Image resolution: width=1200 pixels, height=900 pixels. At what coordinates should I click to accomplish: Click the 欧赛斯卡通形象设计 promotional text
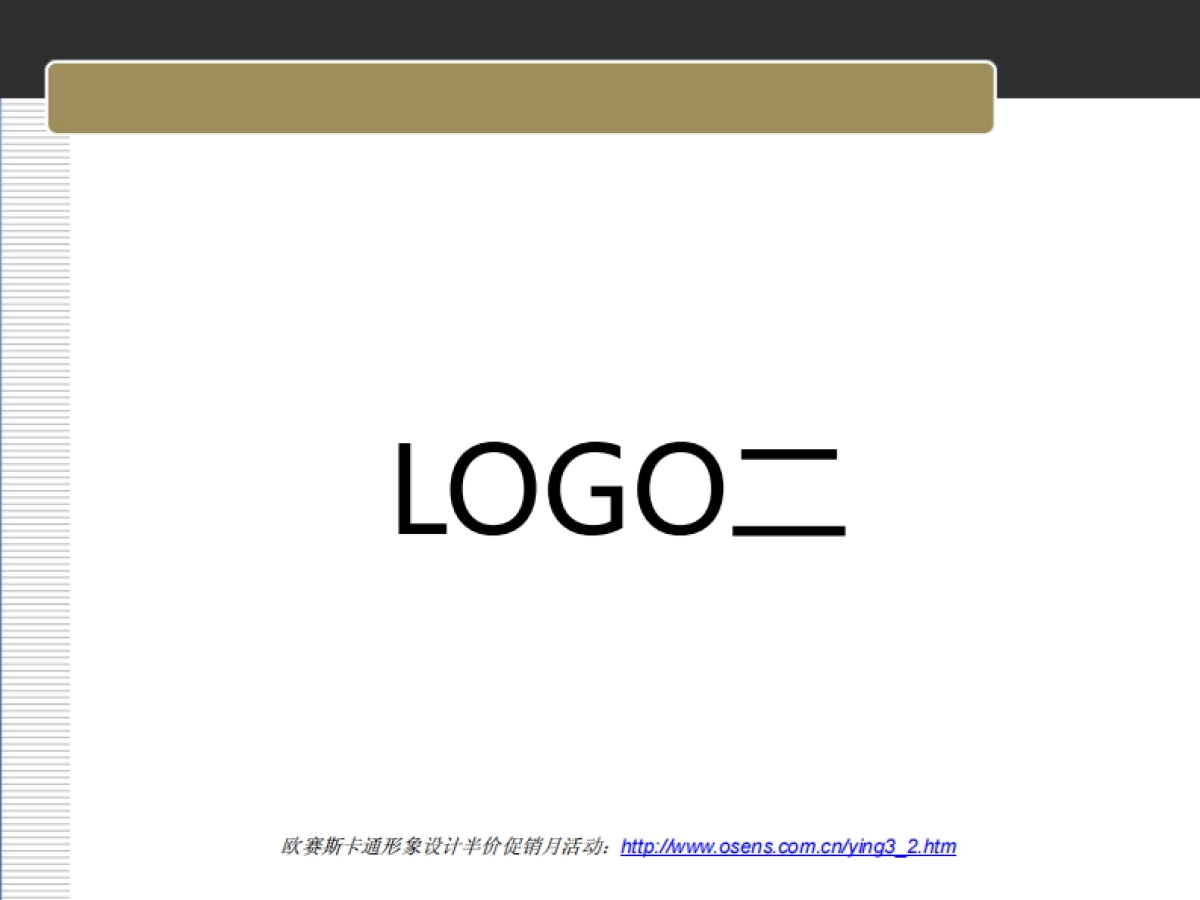(x=440, y=845)
